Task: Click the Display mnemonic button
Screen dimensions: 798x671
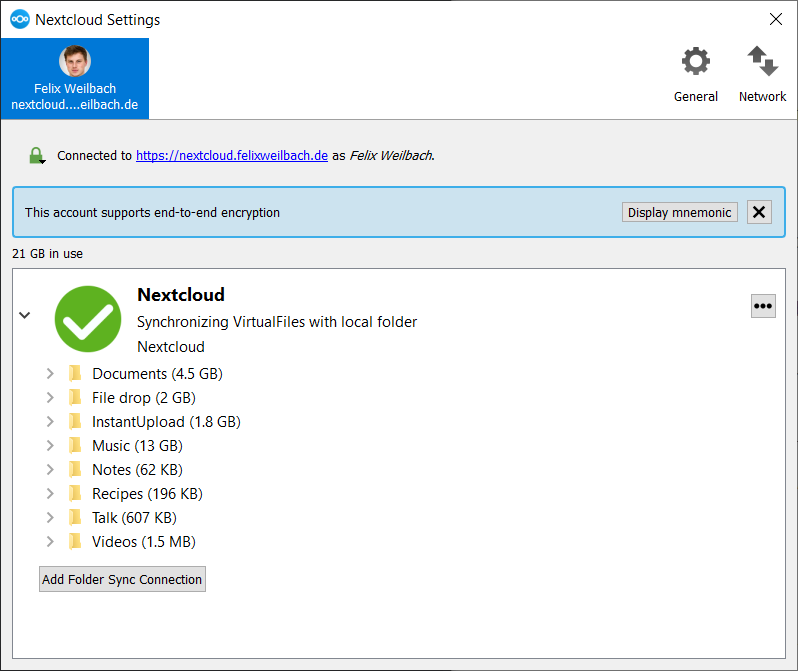Action: tap(680, 212)
